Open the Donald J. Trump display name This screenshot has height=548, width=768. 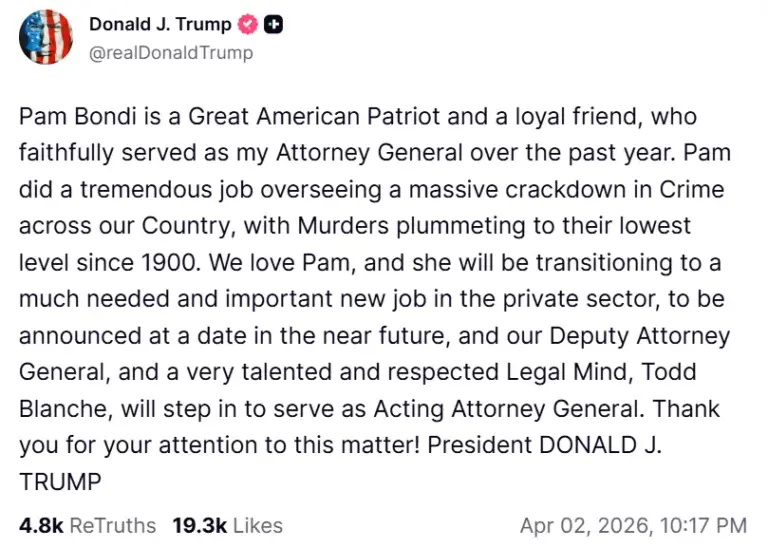coord(160,25)
